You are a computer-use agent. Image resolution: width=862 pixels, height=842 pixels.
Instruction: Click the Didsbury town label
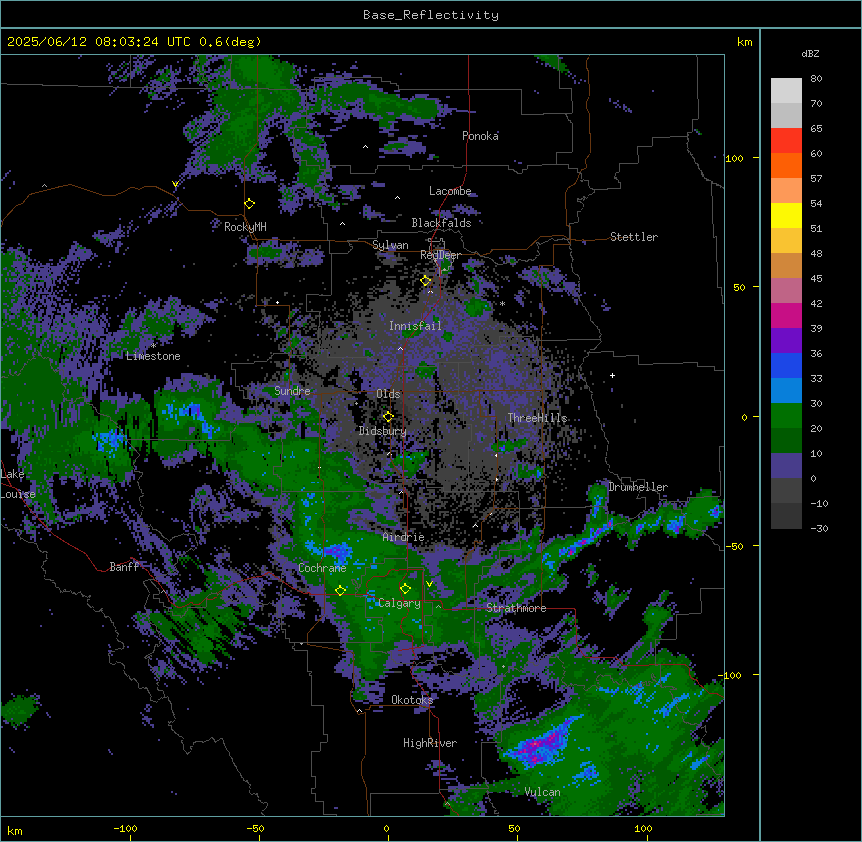tap(383, 431)
